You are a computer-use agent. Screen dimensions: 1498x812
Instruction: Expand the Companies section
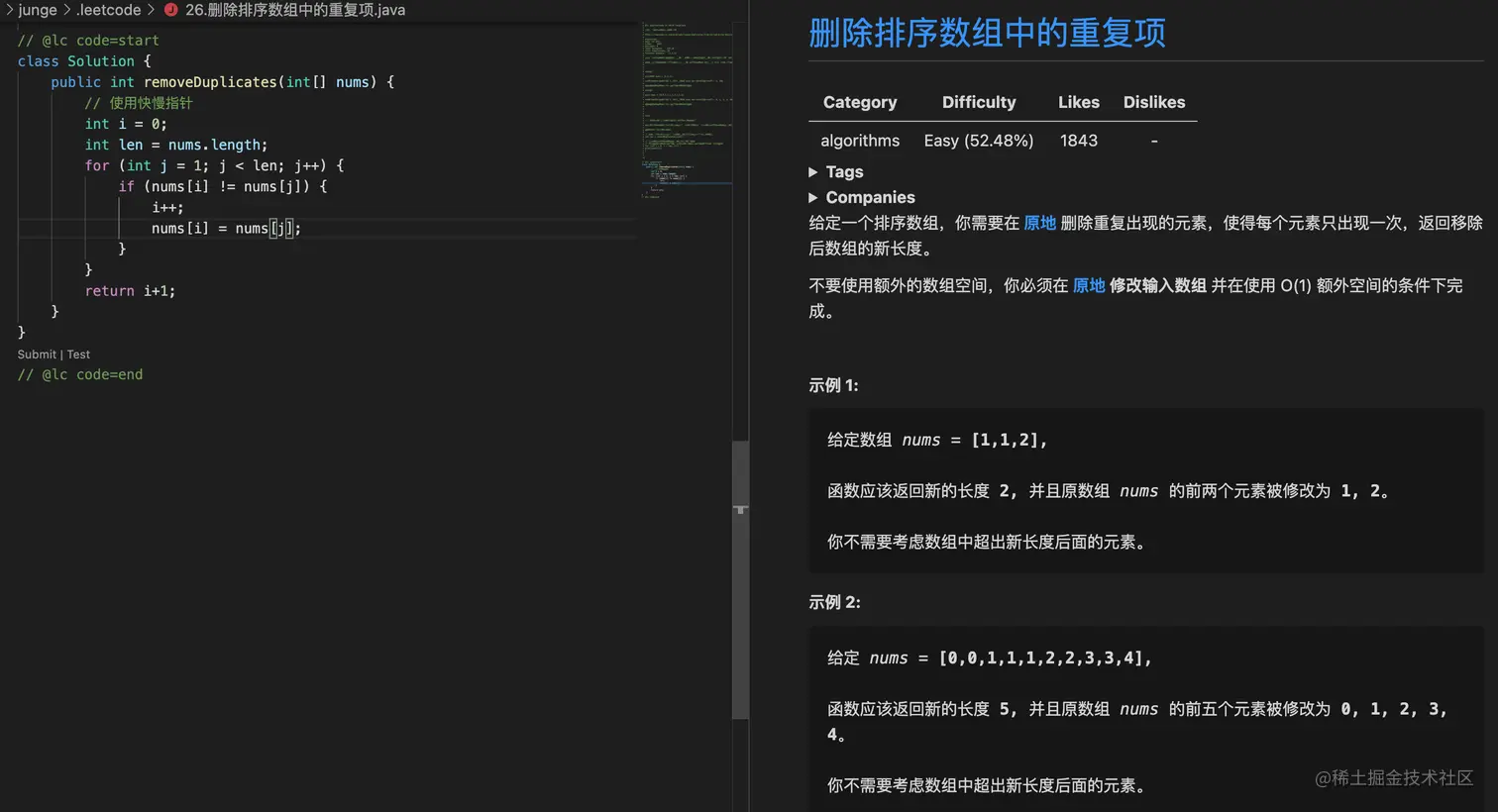click(862, 198)
